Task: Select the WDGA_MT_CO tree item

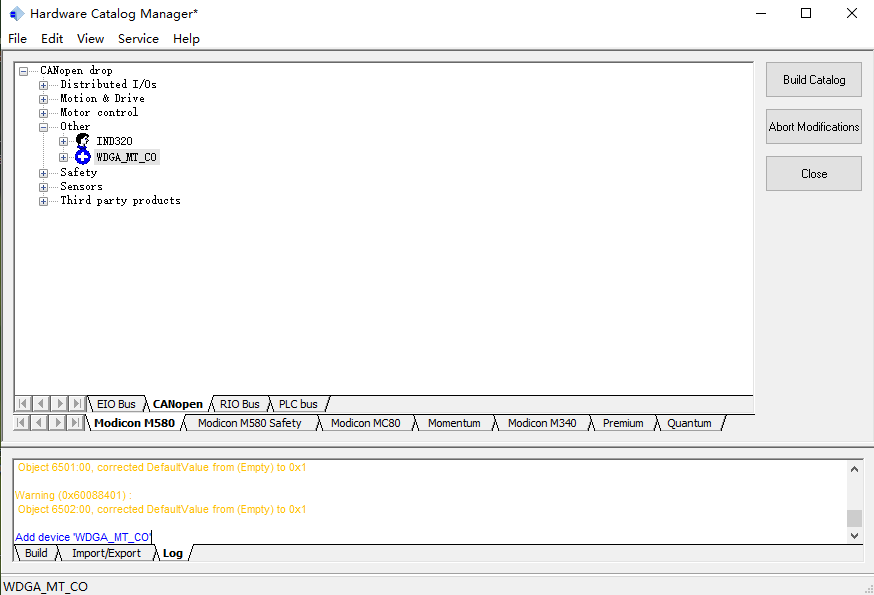Action: [127, 157]
